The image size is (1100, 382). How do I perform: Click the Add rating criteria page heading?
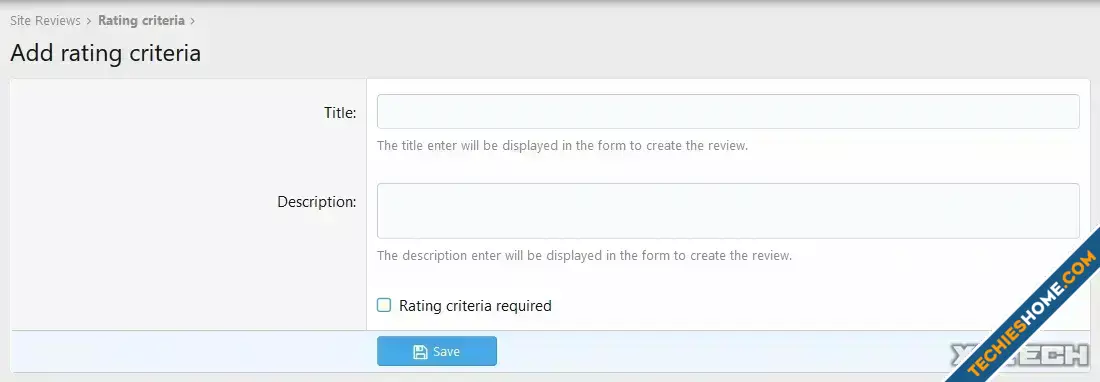click(105, 53)
